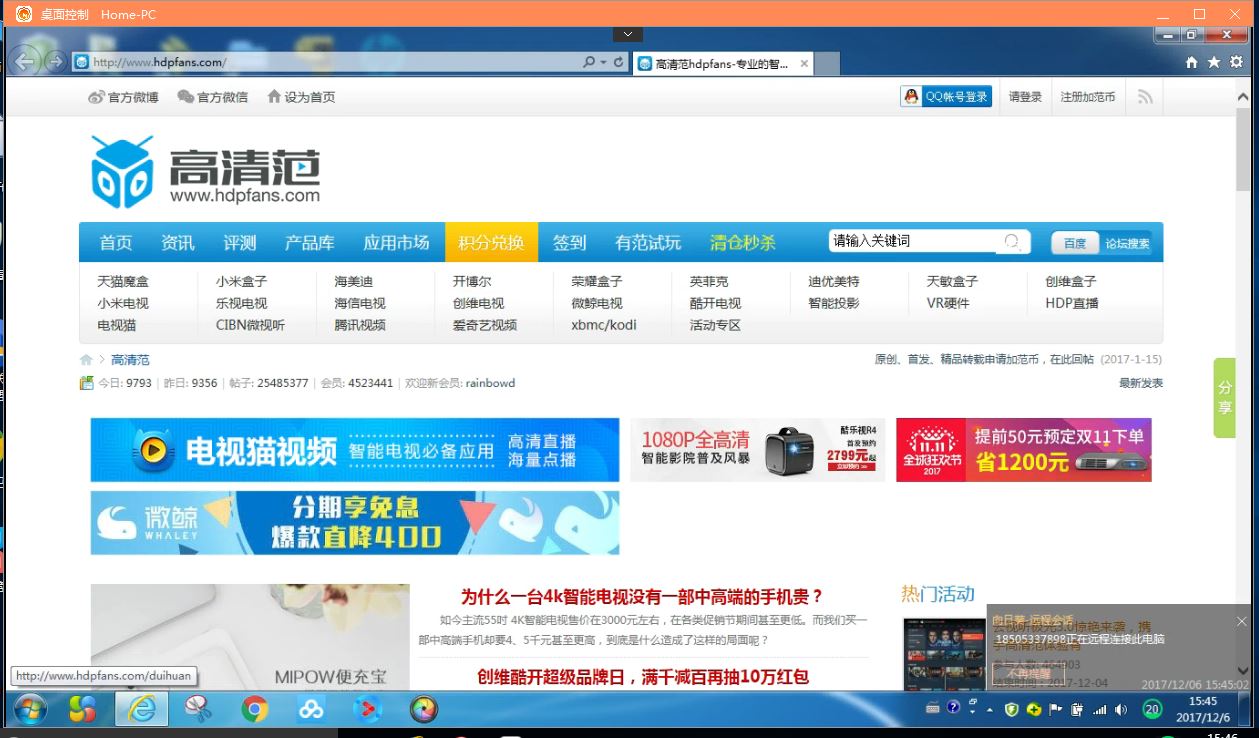Open the Windows Start button
Viewport: 1259px width, 738px height.
[30, 709]
